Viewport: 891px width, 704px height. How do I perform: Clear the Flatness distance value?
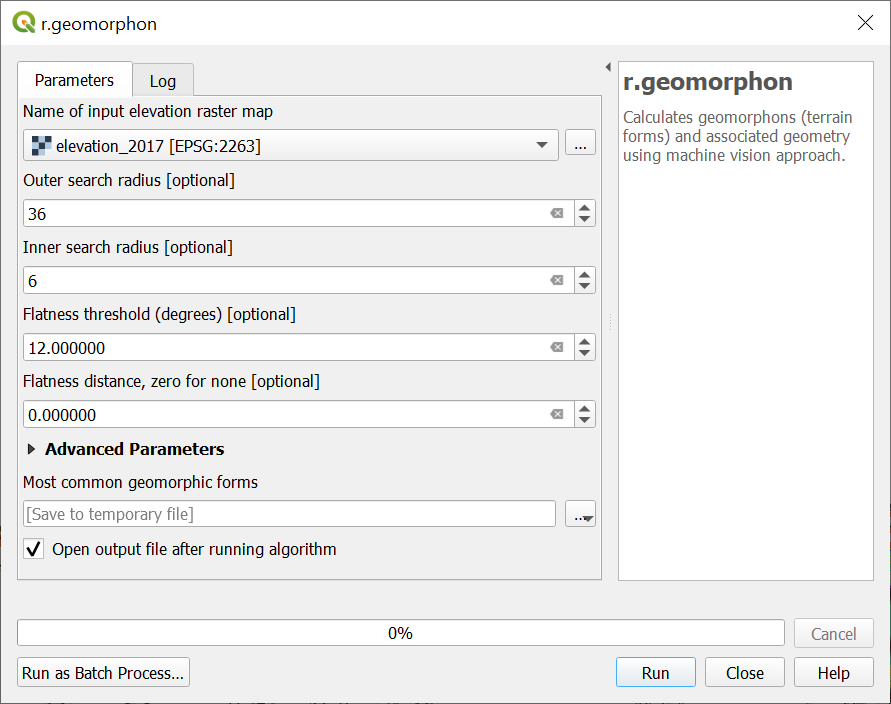pyautogui.click(x=557, y=415)
